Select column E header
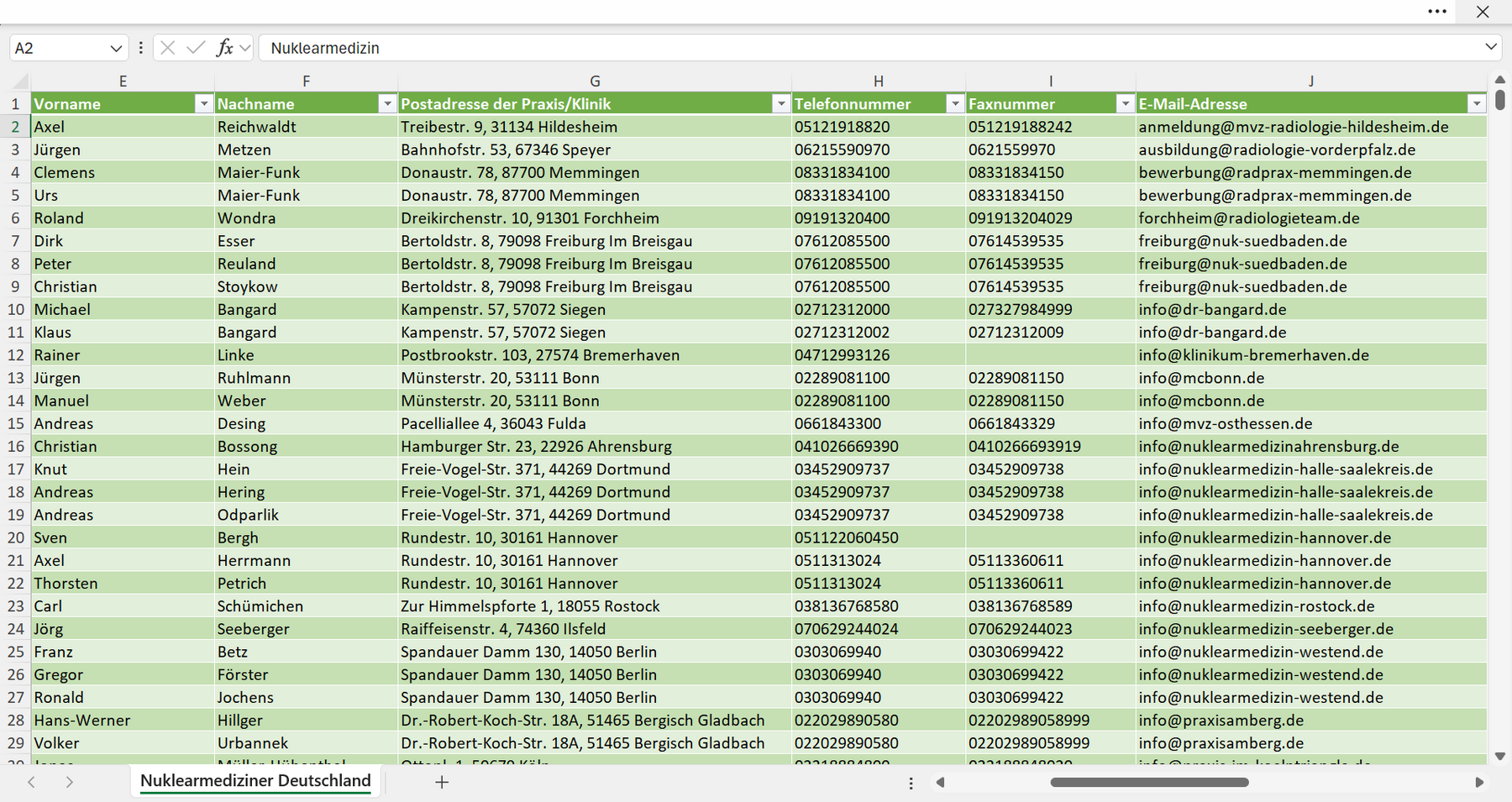This screenshot has width=1512, height=802. pos(123,81)
